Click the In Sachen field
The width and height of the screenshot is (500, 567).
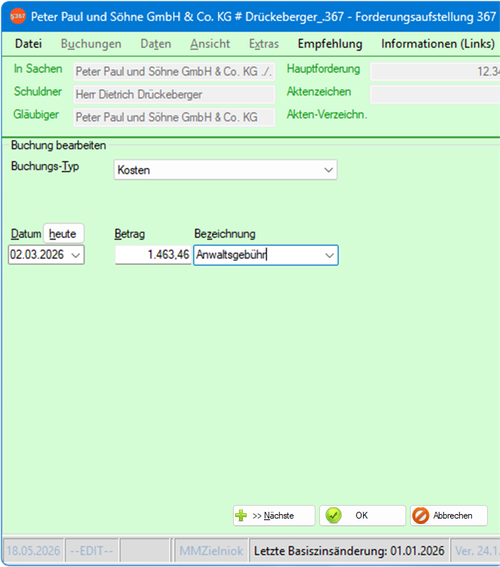click(x=174, y=72)
